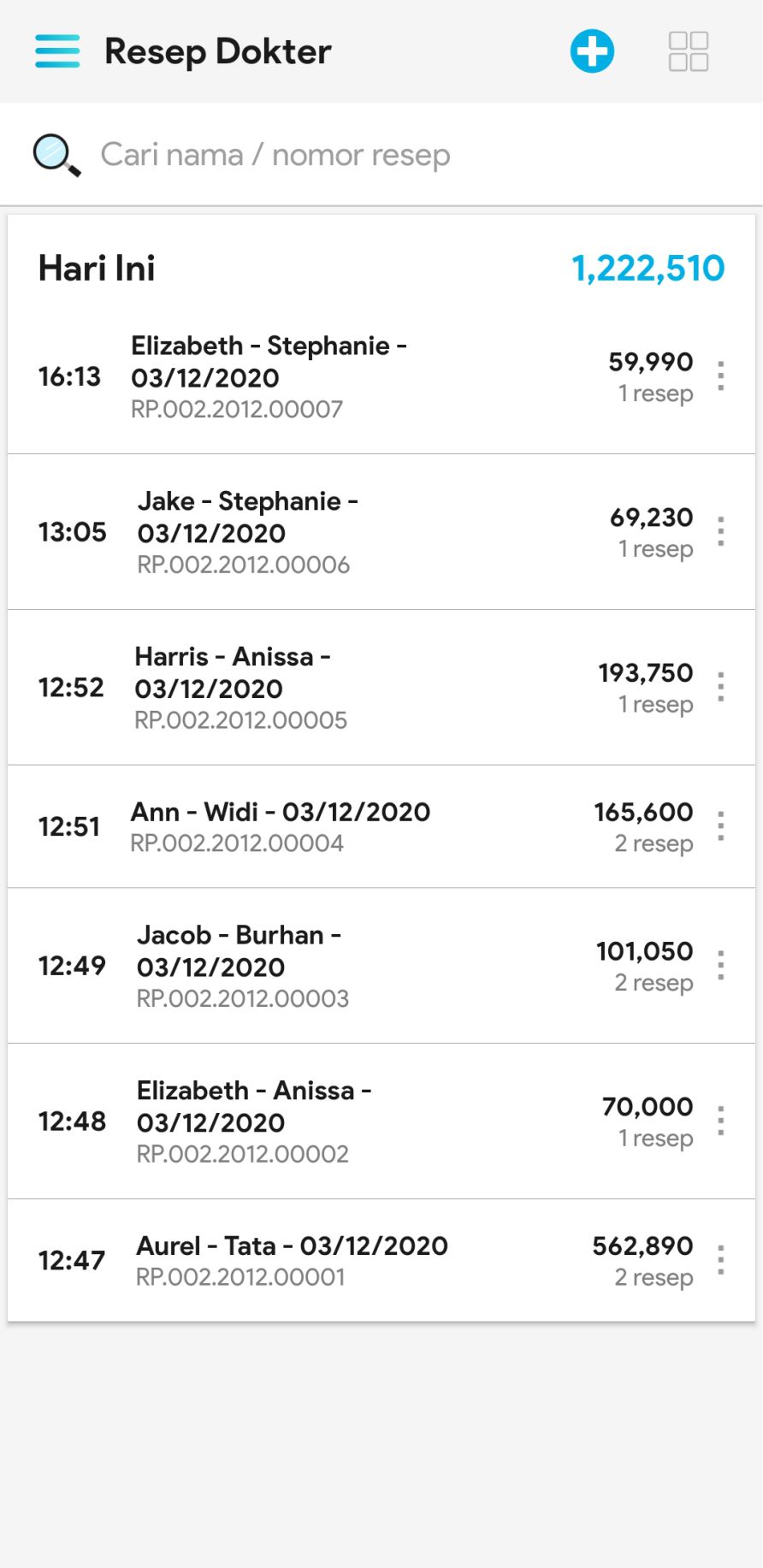Open overflow menu for Aurel - Tata entry
This screenshot has height=1568, width=763.
click(x=721, y=1260)
